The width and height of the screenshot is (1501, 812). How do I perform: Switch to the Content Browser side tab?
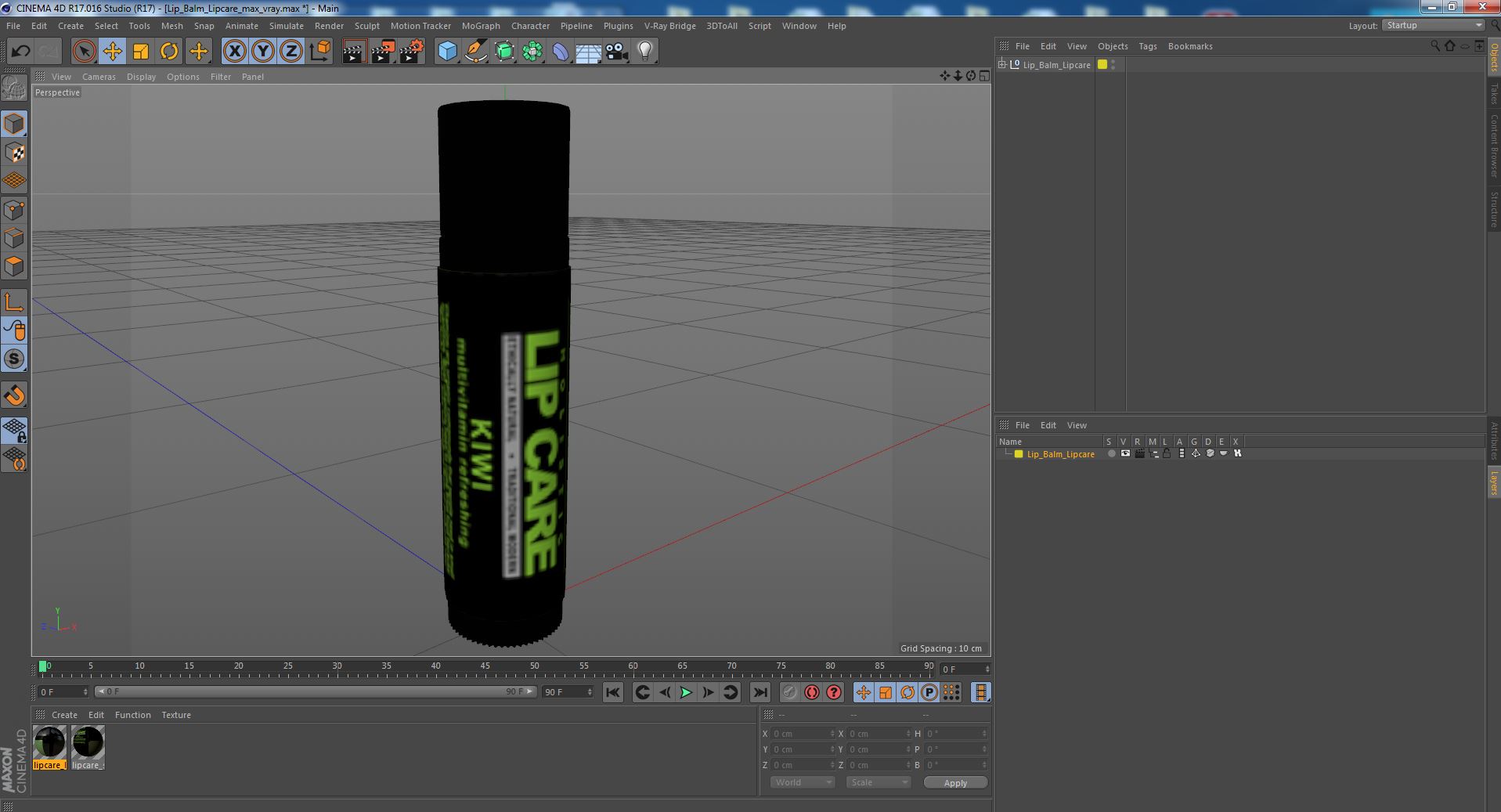point(1494,146)
